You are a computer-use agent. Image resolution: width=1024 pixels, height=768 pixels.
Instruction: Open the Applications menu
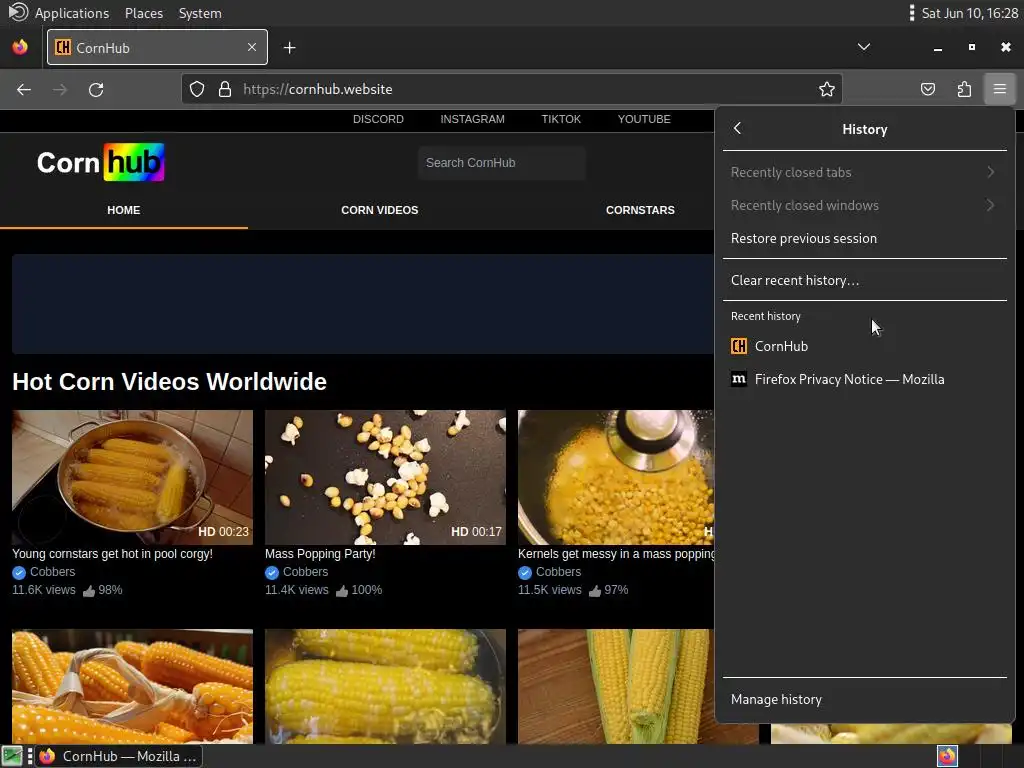pyautogui.click(x=72, y=13)
